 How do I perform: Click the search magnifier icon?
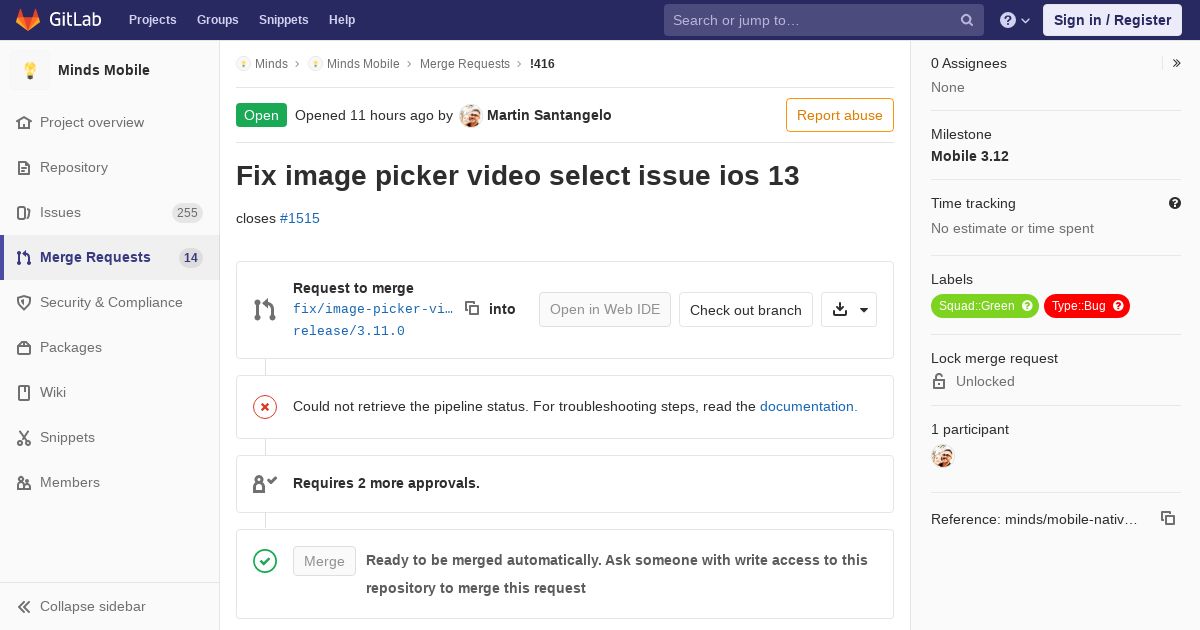coord(967,20)
